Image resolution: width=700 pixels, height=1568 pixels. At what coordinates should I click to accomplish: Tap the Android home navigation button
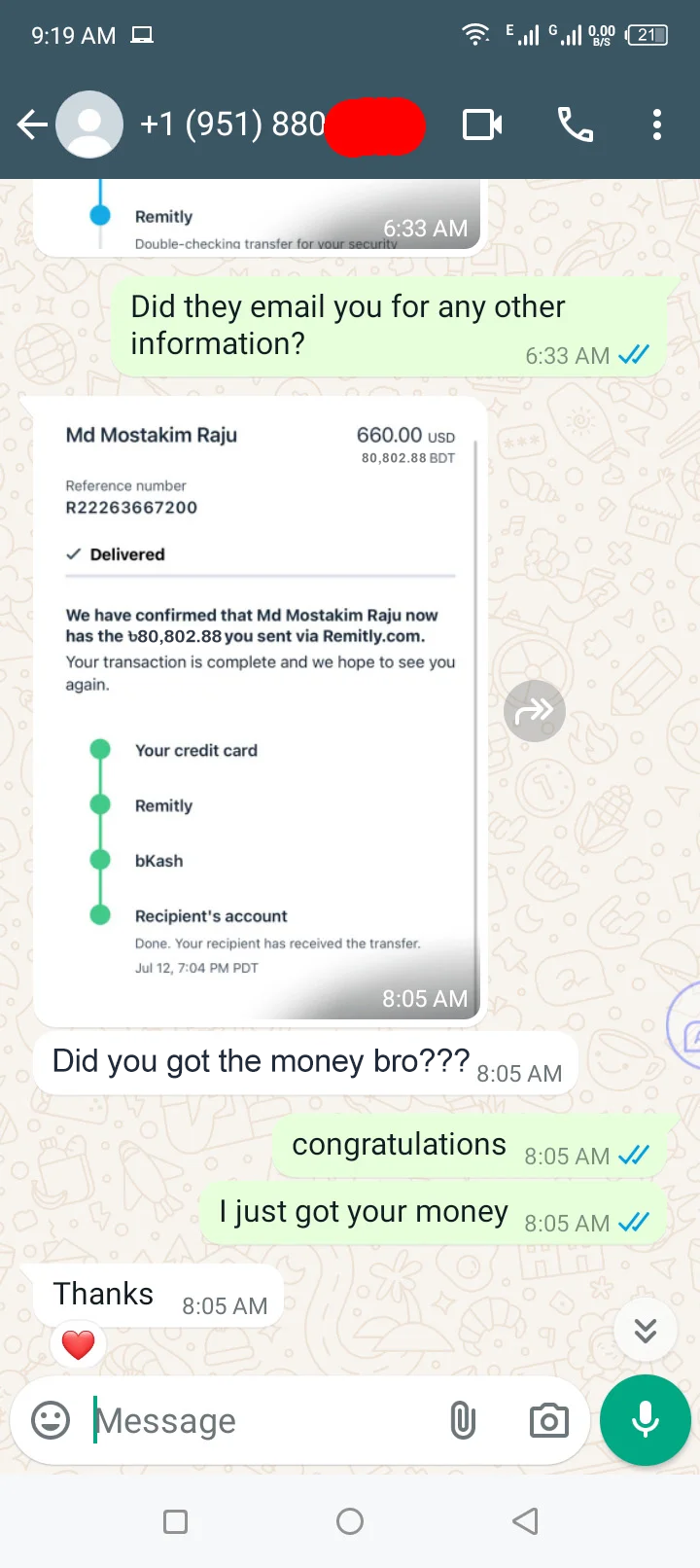coord(350,1521)
